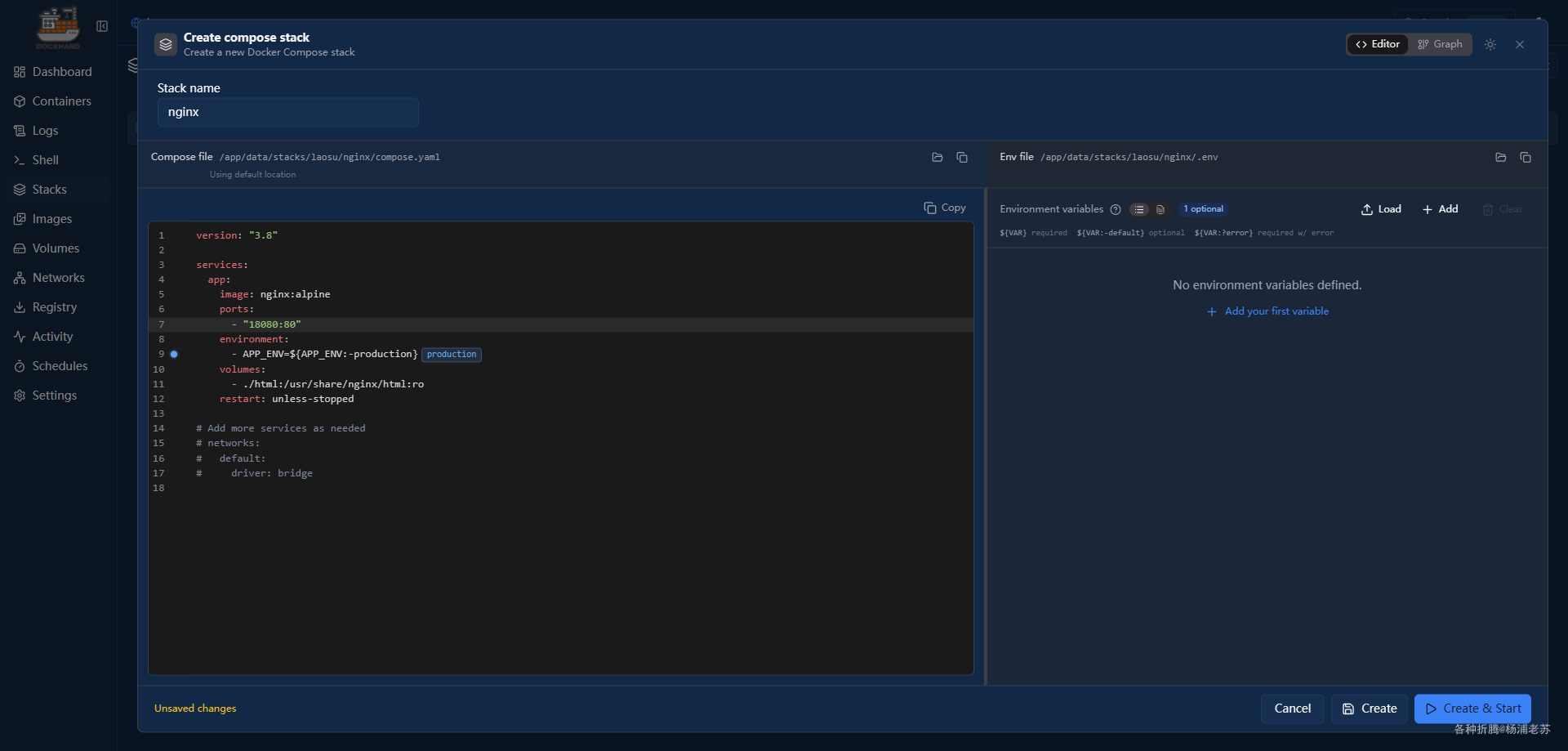The image size is (1568, 751).
Task: Click Create & Start button
Action: [x=1473, y=709]
